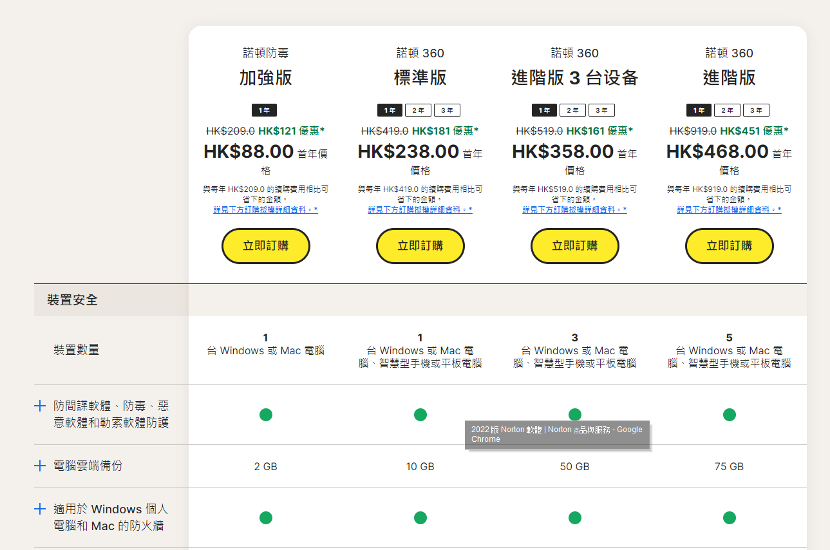Click the 電腦雲端備份 row label
The height and width of the screenshot is (550, 830).
click(x=88, y=466)
